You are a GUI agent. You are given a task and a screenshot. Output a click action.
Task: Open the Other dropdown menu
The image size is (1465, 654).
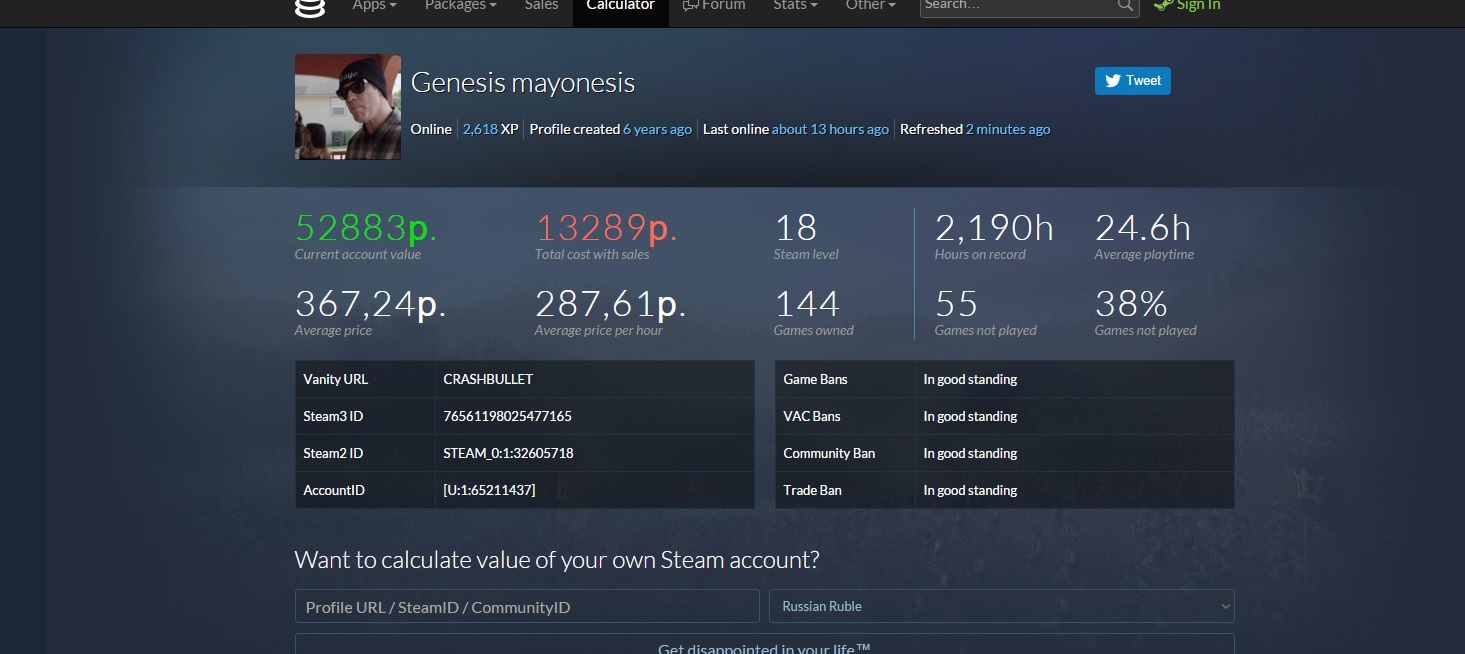pos(870,6)
